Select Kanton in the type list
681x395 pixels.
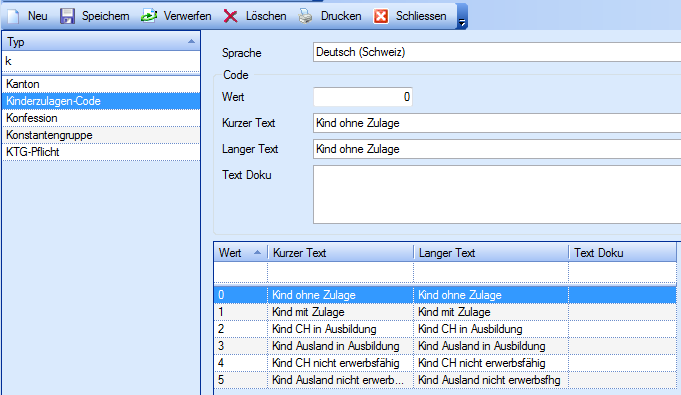click(x=101, y=84)
